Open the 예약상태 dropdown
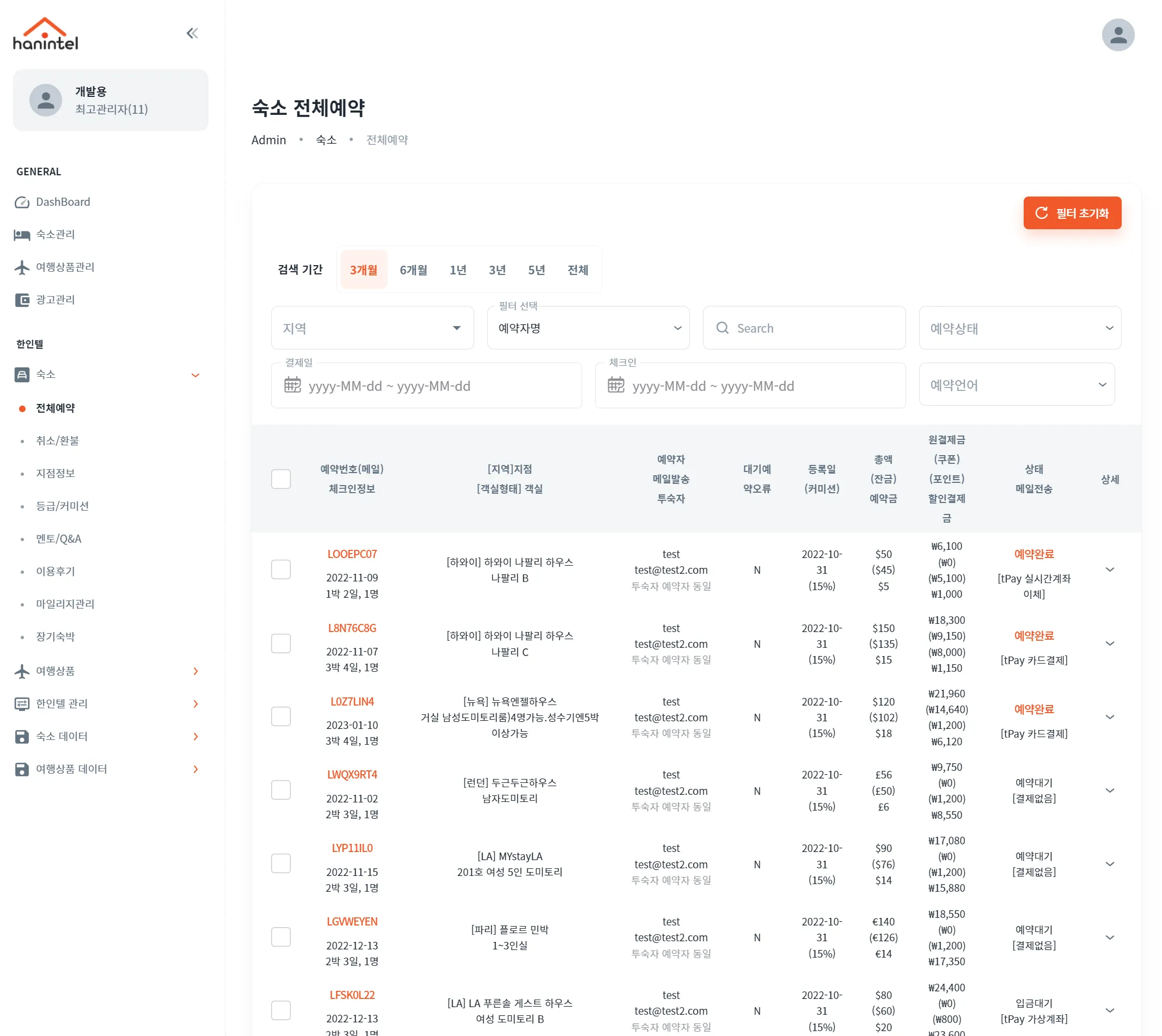The image size is (1162, 1036). [x=1020, y=328]
